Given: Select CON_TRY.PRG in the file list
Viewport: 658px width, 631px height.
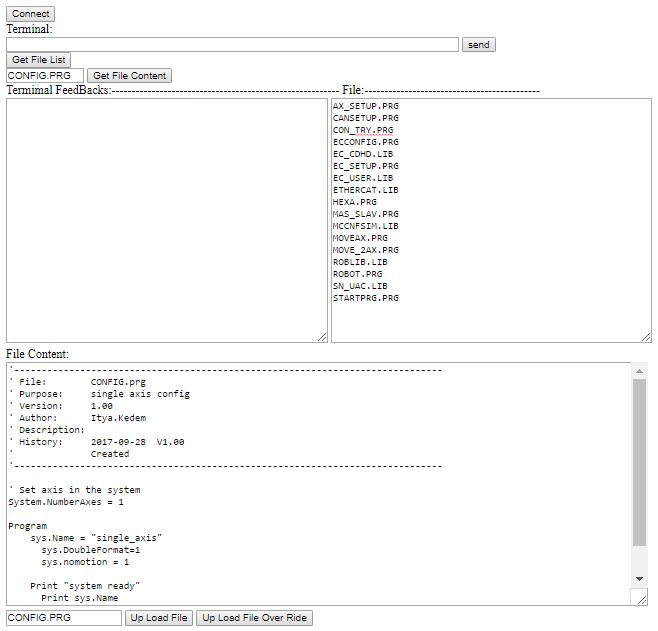Looking at the screenshot, I should [x=363, y=130].
